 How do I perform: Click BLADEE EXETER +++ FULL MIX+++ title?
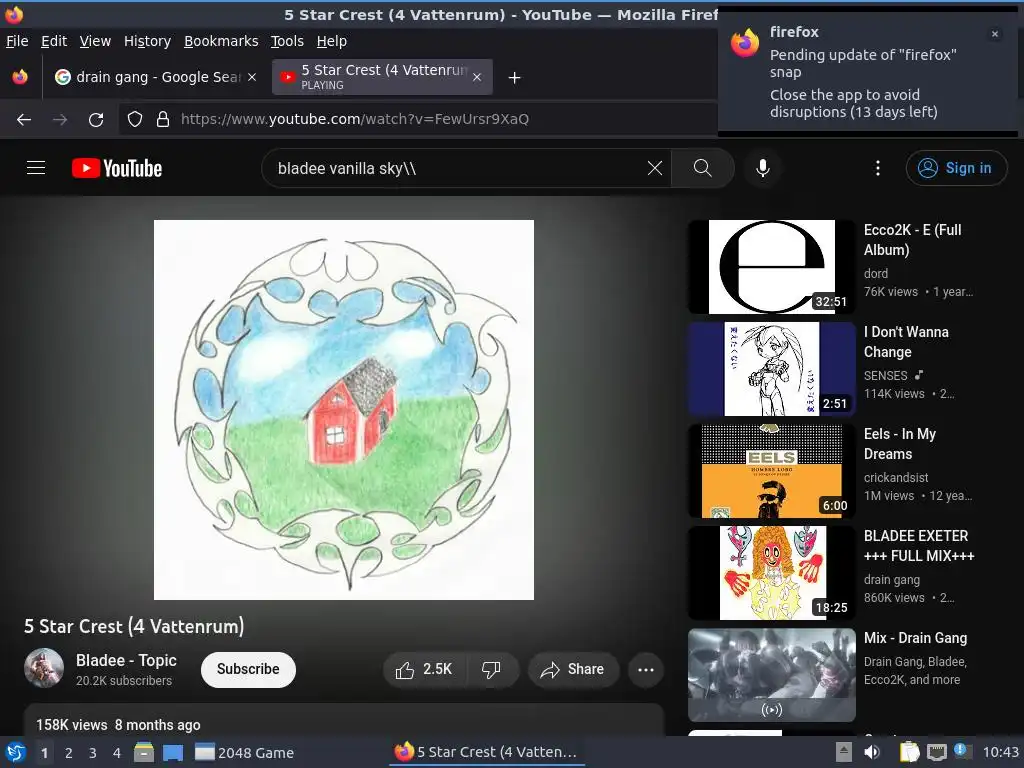tap(919, 545)
